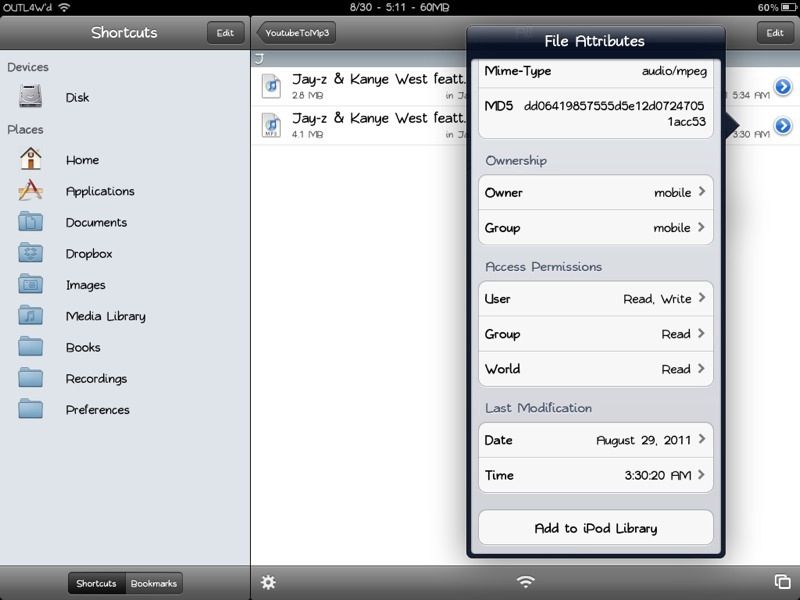Open detail arrow for 3:30 AM file
Image resolution: width=800 pixels, height=600 pixels.
[783, 126]
